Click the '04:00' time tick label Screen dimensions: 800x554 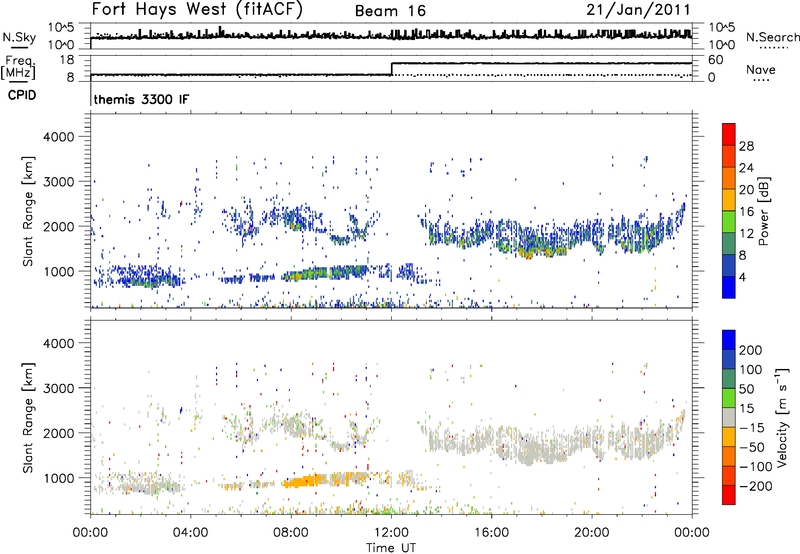pyautogui.click(x=190, y=533)
